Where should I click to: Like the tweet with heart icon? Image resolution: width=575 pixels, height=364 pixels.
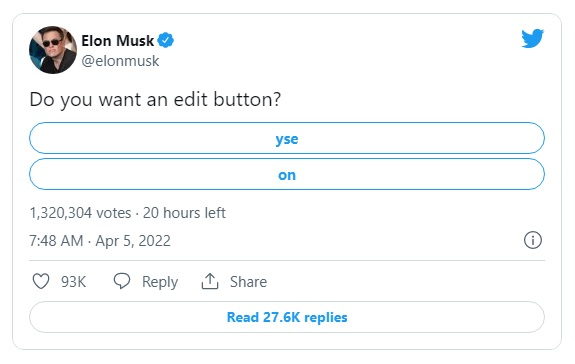point(41,281)
